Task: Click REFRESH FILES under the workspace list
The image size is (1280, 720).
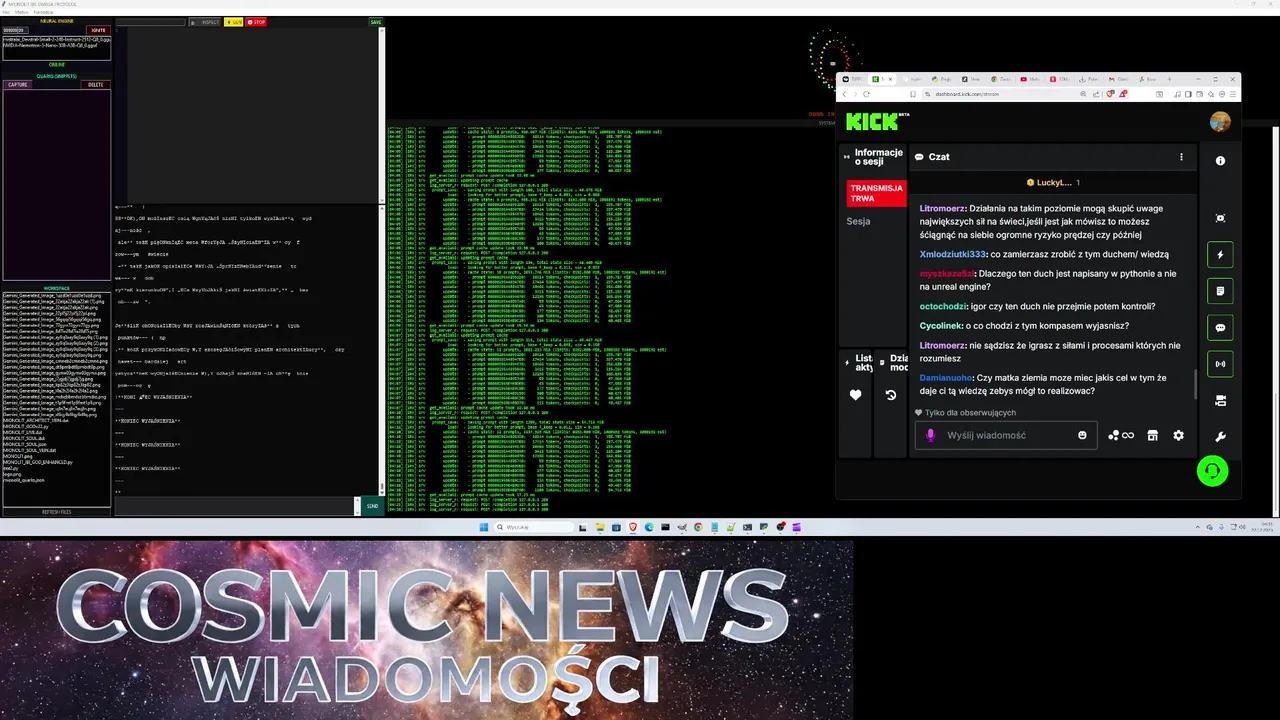Action: 56,512
